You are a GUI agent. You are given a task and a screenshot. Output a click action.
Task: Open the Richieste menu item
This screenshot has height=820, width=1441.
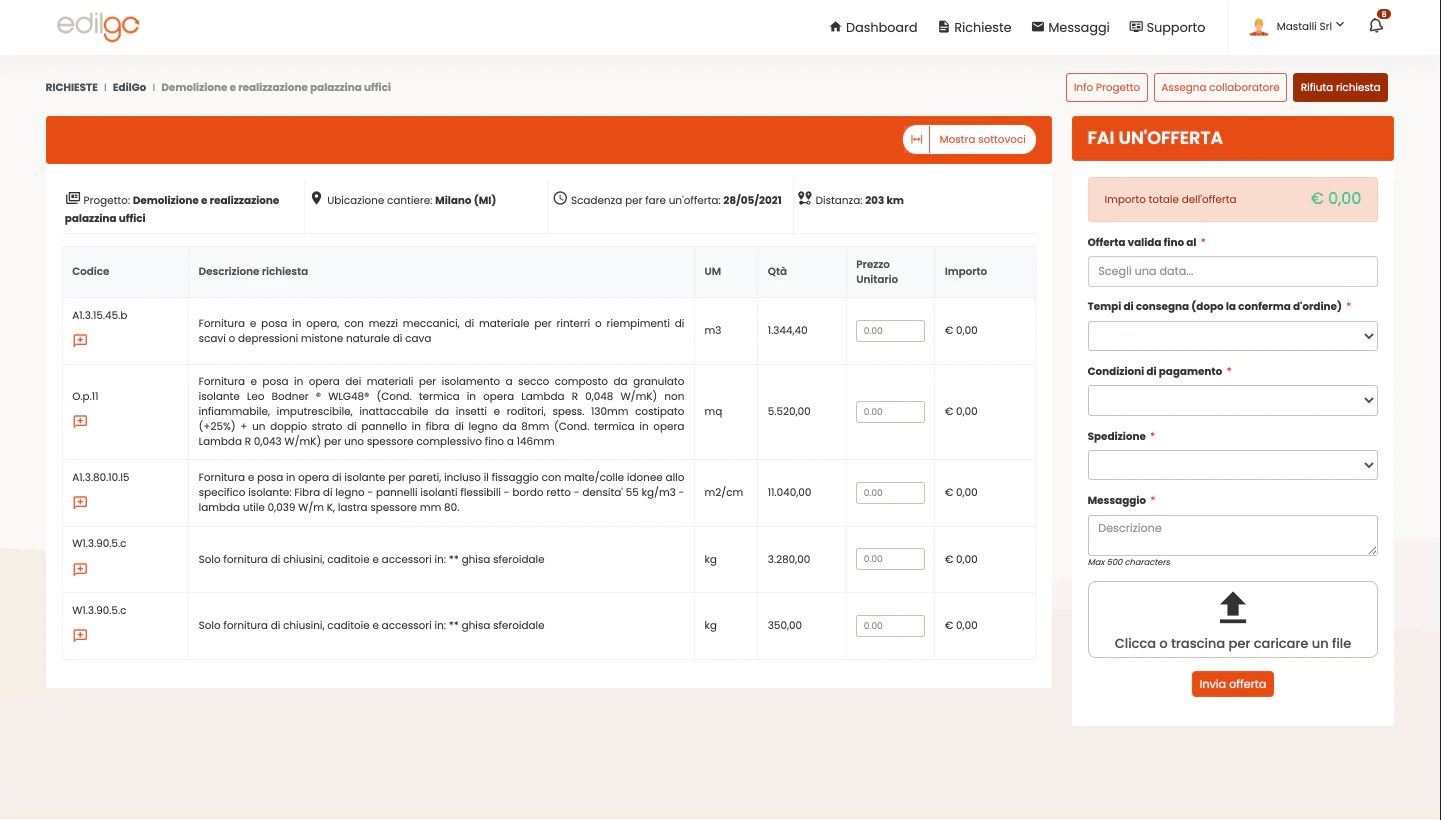click(975, 27)
